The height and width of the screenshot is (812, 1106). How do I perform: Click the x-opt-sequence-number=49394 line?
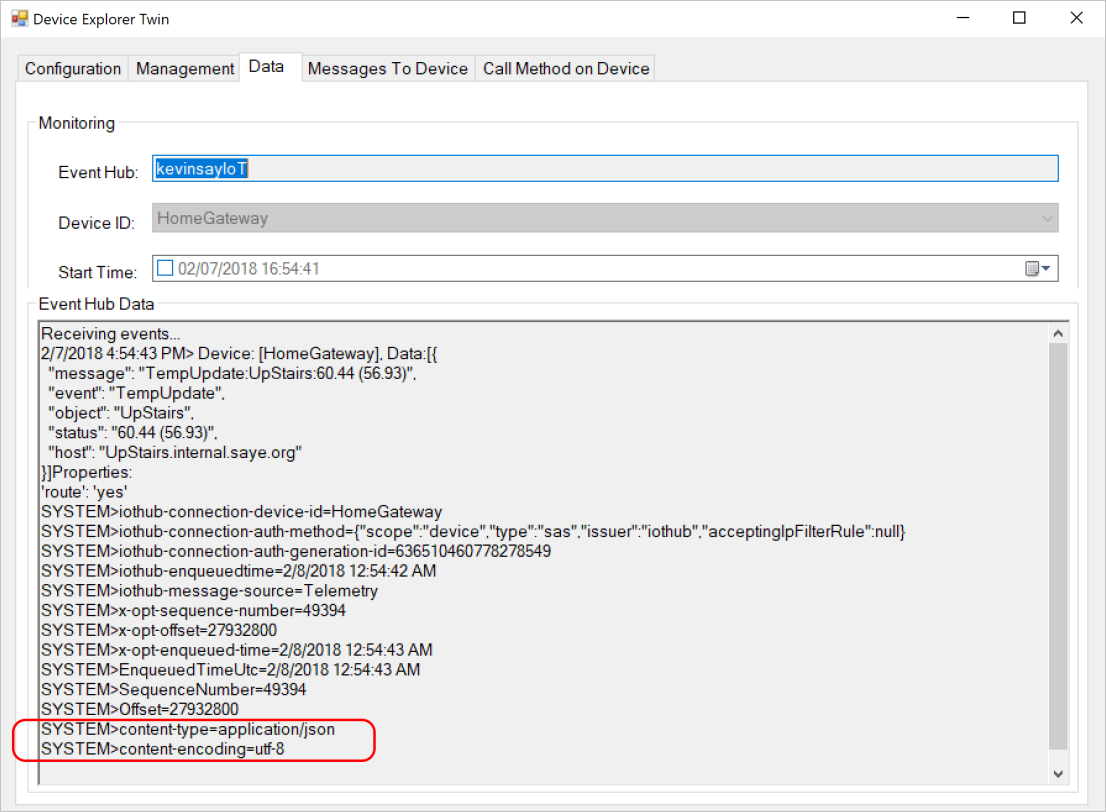pyautogui.click(x=193, y=610)
